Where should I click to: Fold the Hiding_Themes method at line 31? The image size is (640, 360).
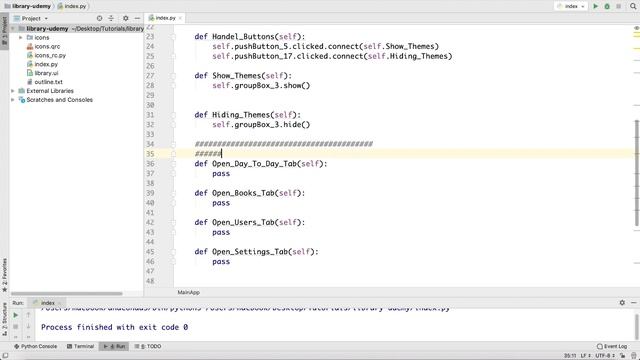point(173,115)
